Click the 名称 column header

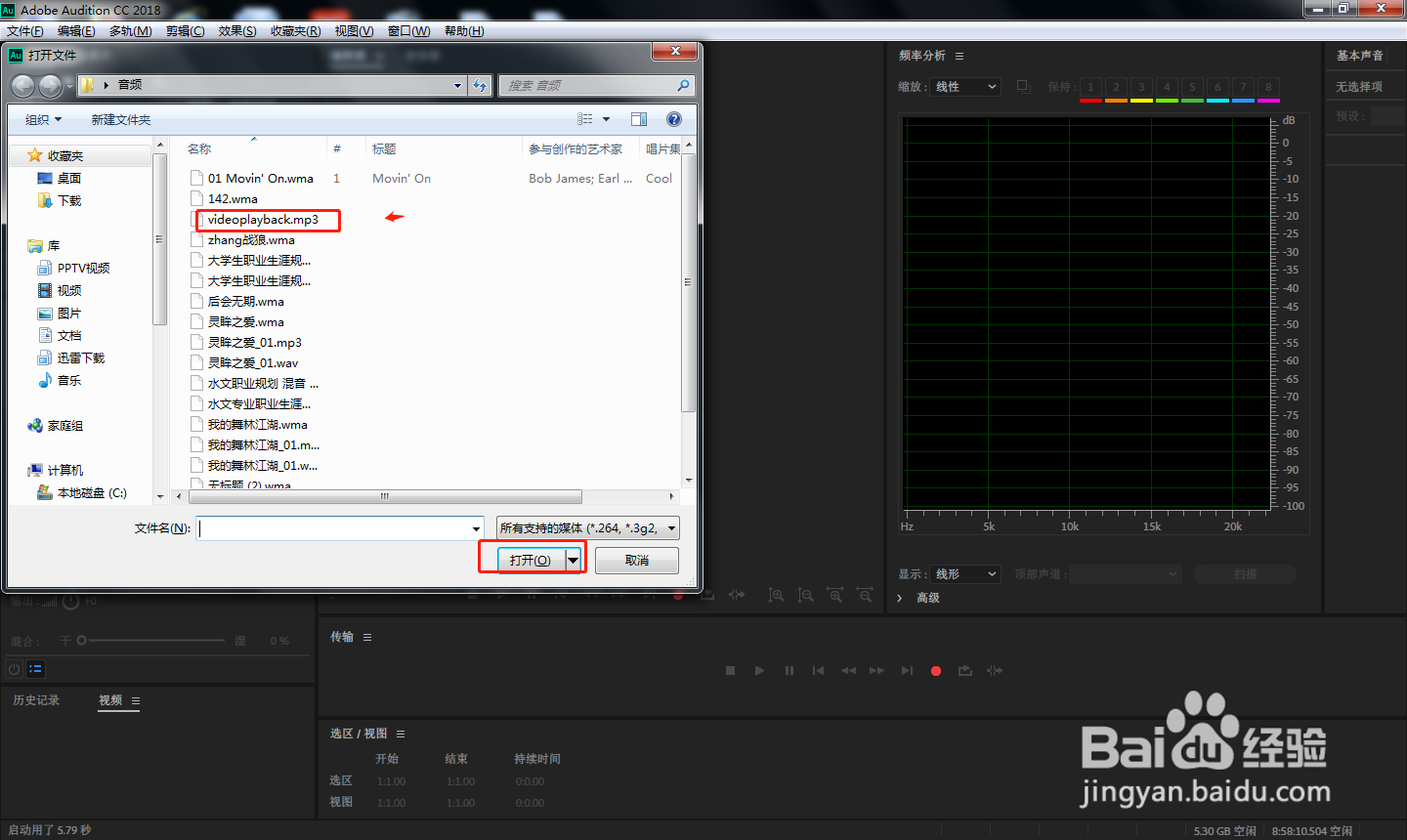(x=199, y=148)
